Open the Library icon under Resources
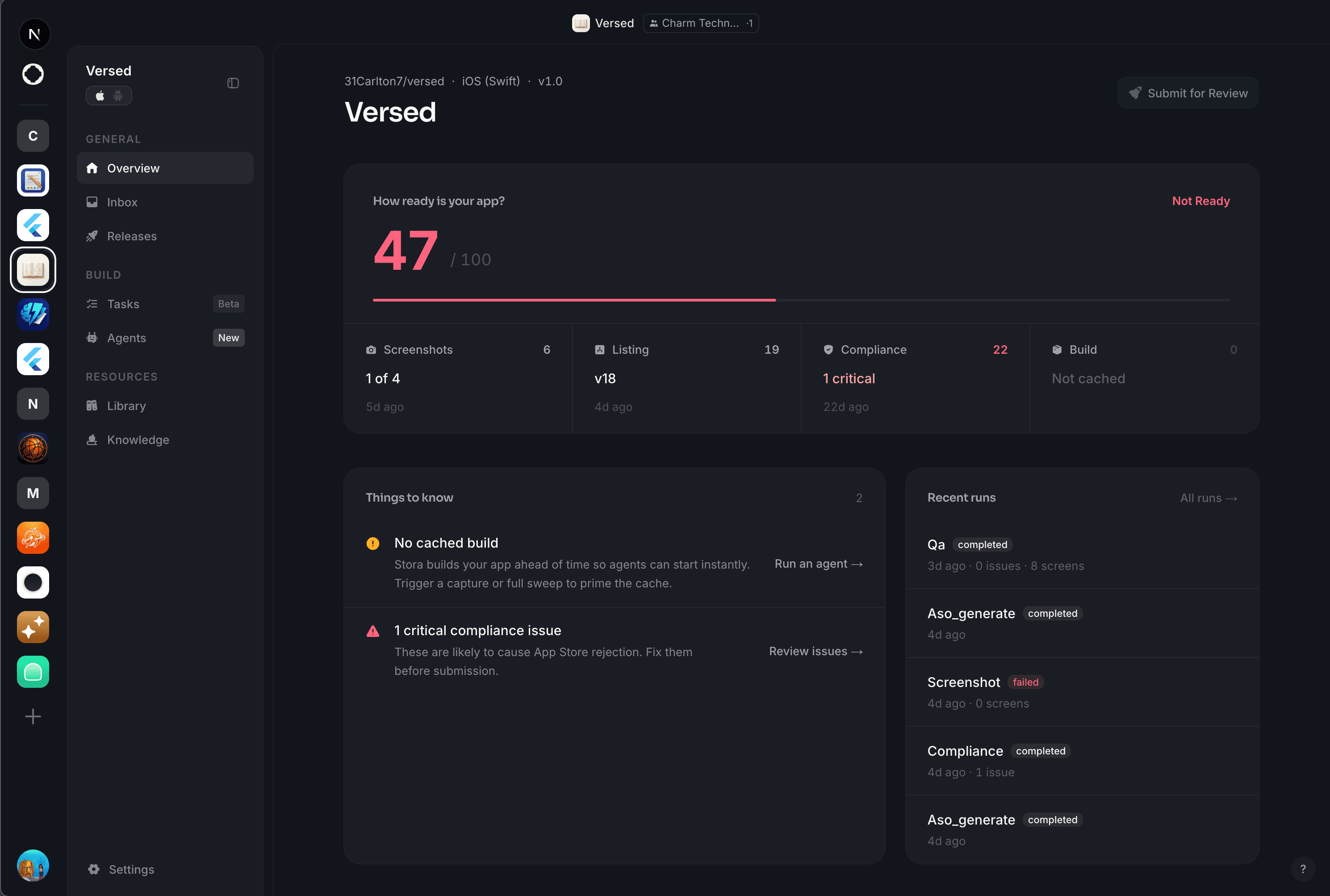Screen dimensions: 1330x896 click(x=92, y=406)
